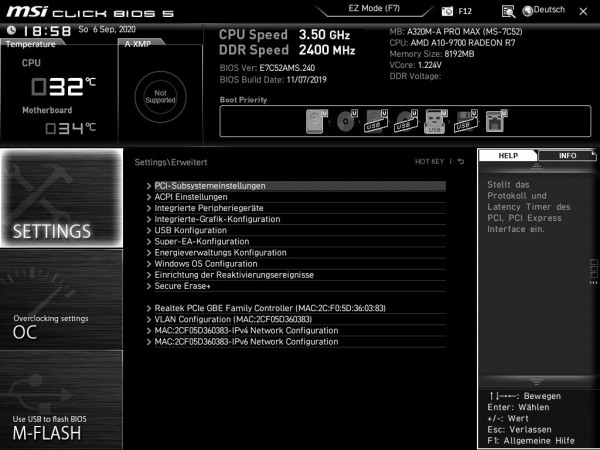Open VLAN Configuration entry
This screenshot has width=600, height=450.
click(296, 319)
